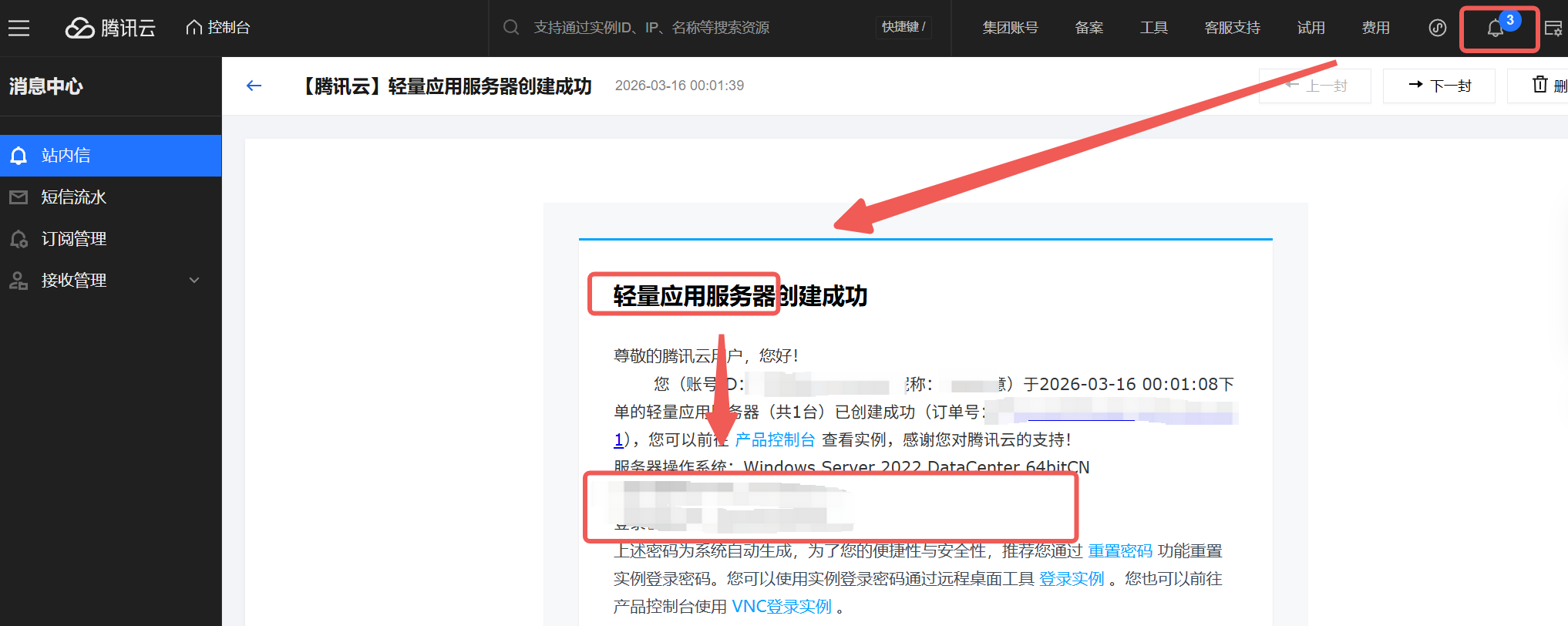Open 集团账号 menu
This screenshot has height=626, width=1568.
click(x=1010, y=28)
